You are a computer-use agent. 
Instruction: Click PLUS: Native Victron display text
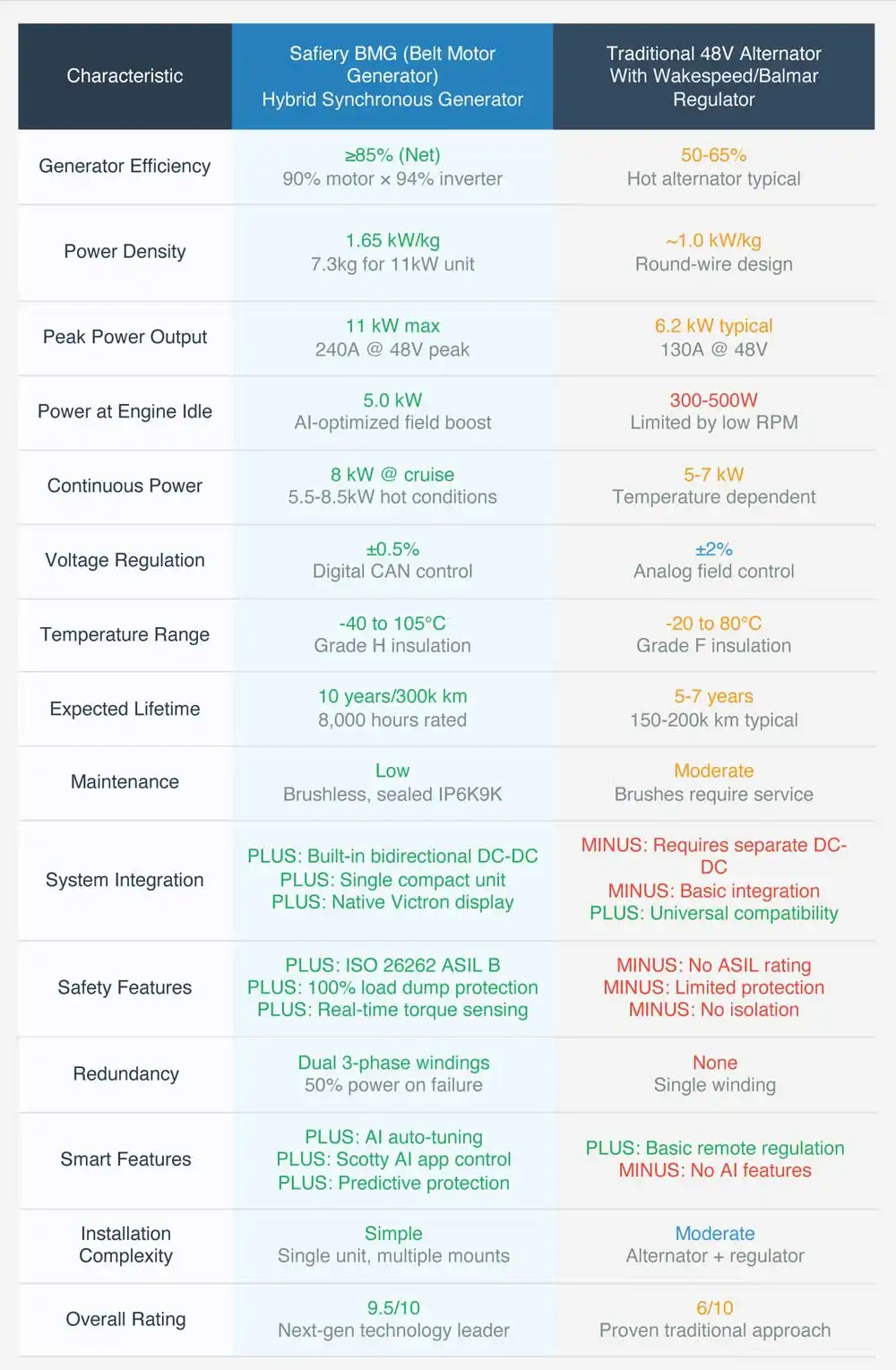[x=392, y=902]
